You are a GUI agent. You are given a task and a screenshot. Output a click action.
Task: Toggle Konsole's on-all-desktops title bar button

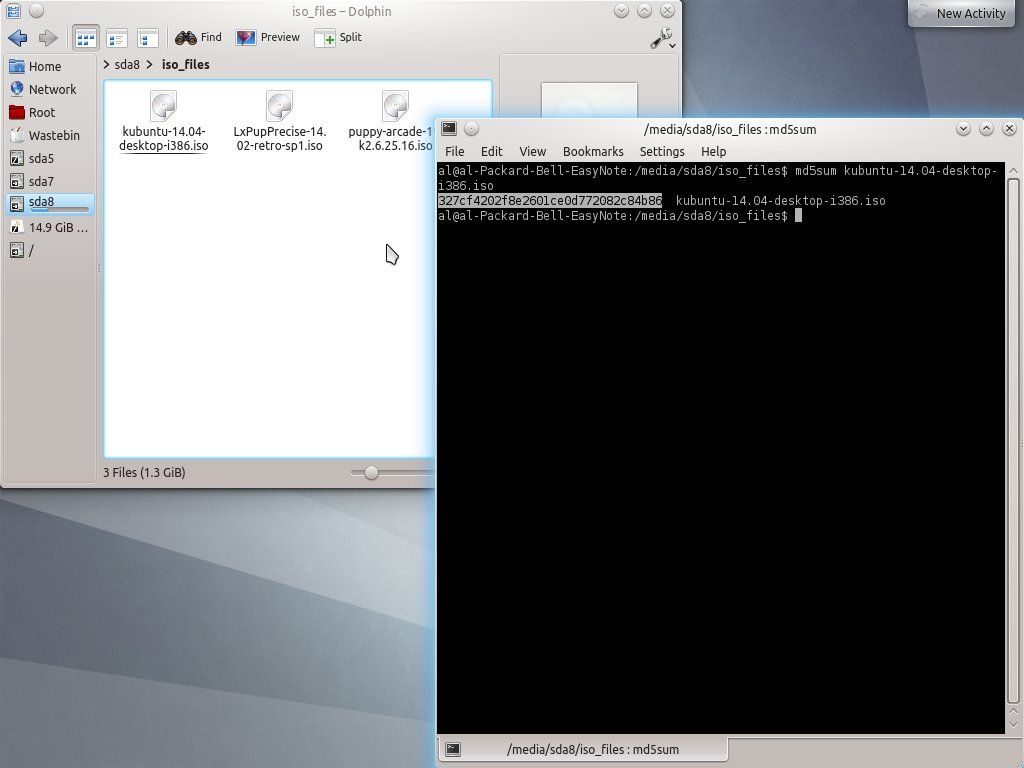click(x=472, y=129)
